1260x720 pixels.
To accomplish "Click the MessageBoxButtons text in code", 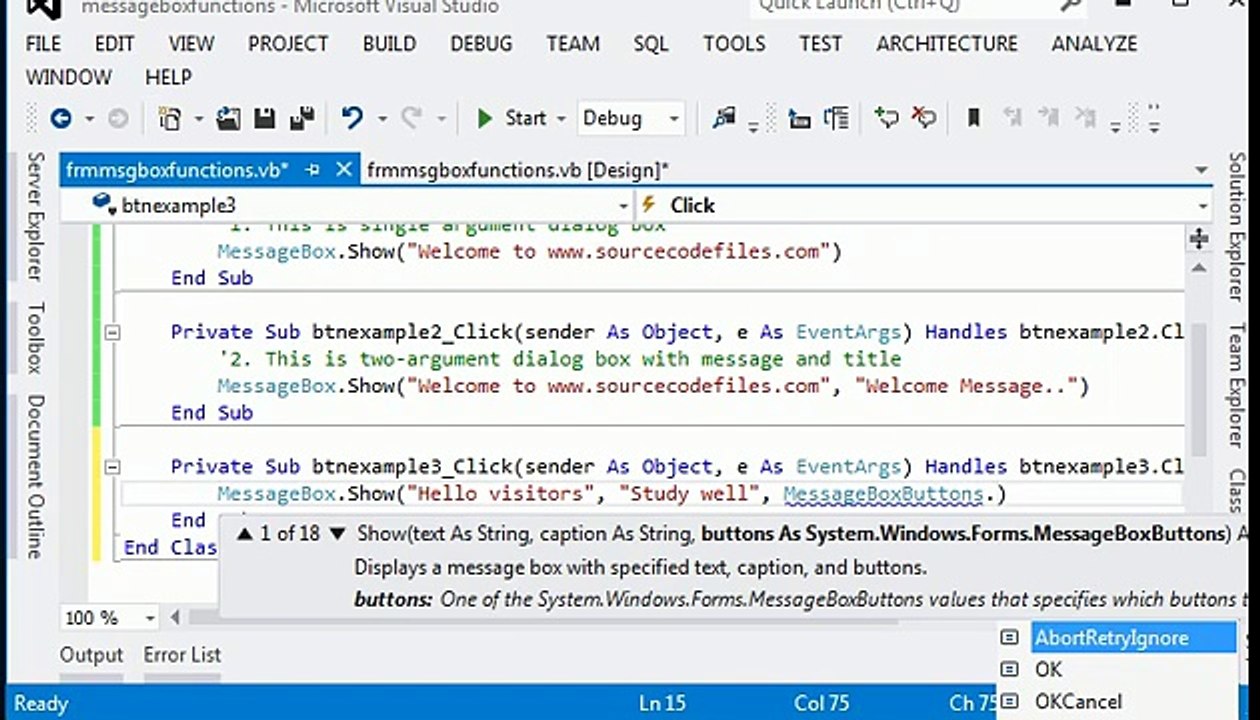I will tap(883, 495).
